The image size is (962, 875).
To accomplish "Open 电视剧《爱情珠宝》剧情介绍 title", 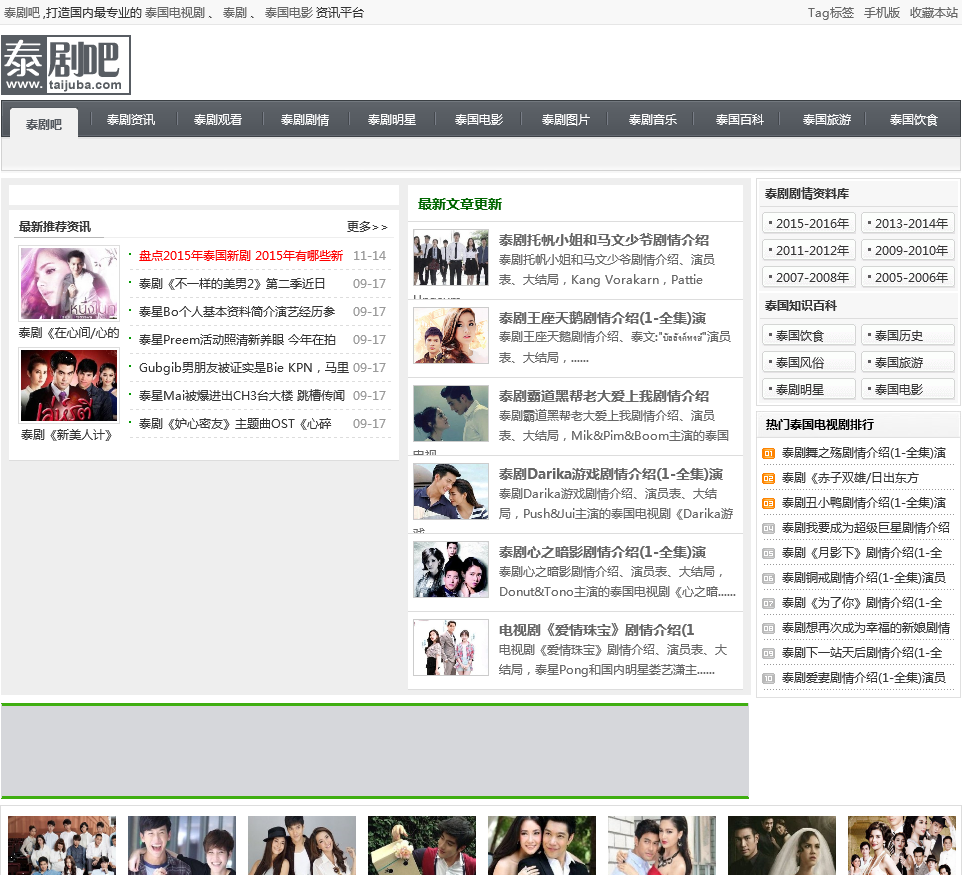I will 596,630.
